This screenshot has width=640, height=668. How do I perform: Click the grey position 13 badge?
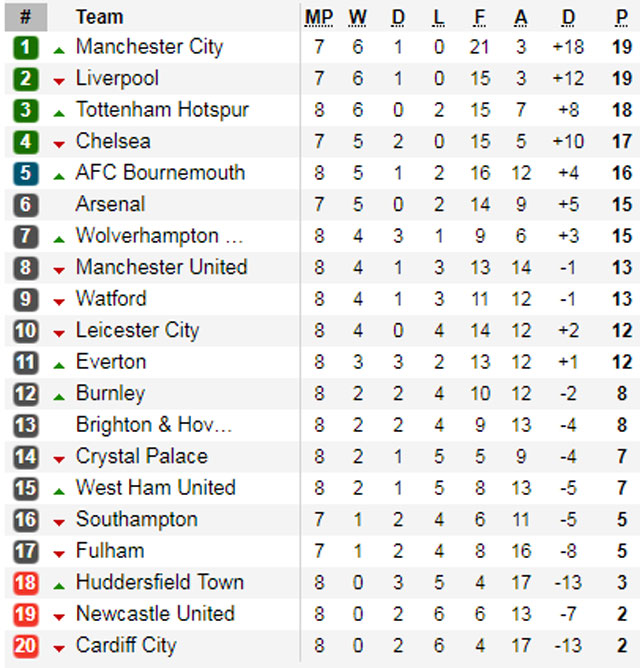point(26,425)
